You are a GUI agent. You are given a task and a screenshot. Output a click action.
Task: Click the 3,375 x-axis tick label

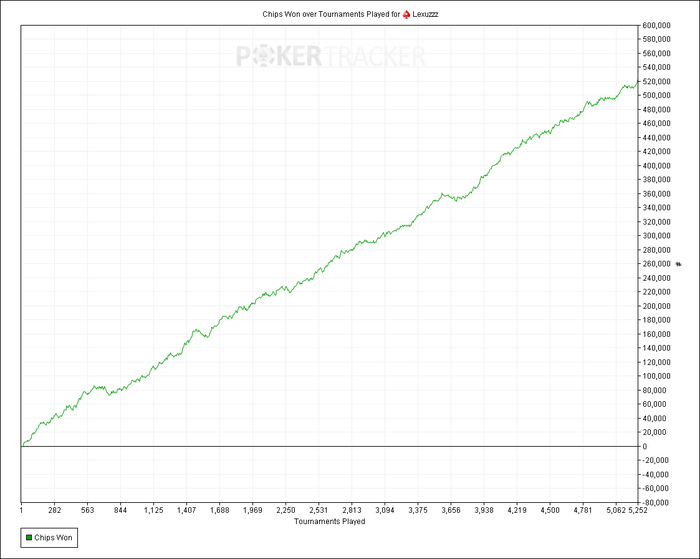coord(418,510)
